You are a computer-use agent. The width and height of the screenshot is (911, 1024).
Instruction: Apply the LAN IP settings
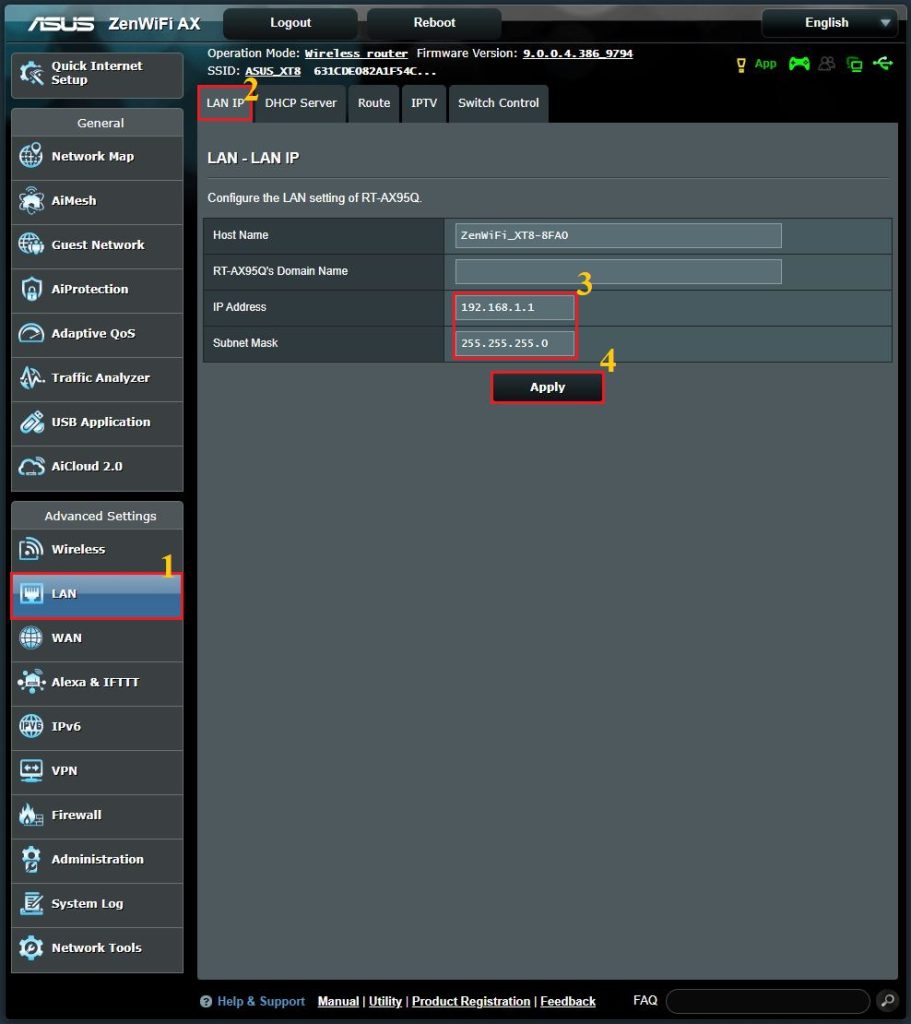tap(547, 387)
